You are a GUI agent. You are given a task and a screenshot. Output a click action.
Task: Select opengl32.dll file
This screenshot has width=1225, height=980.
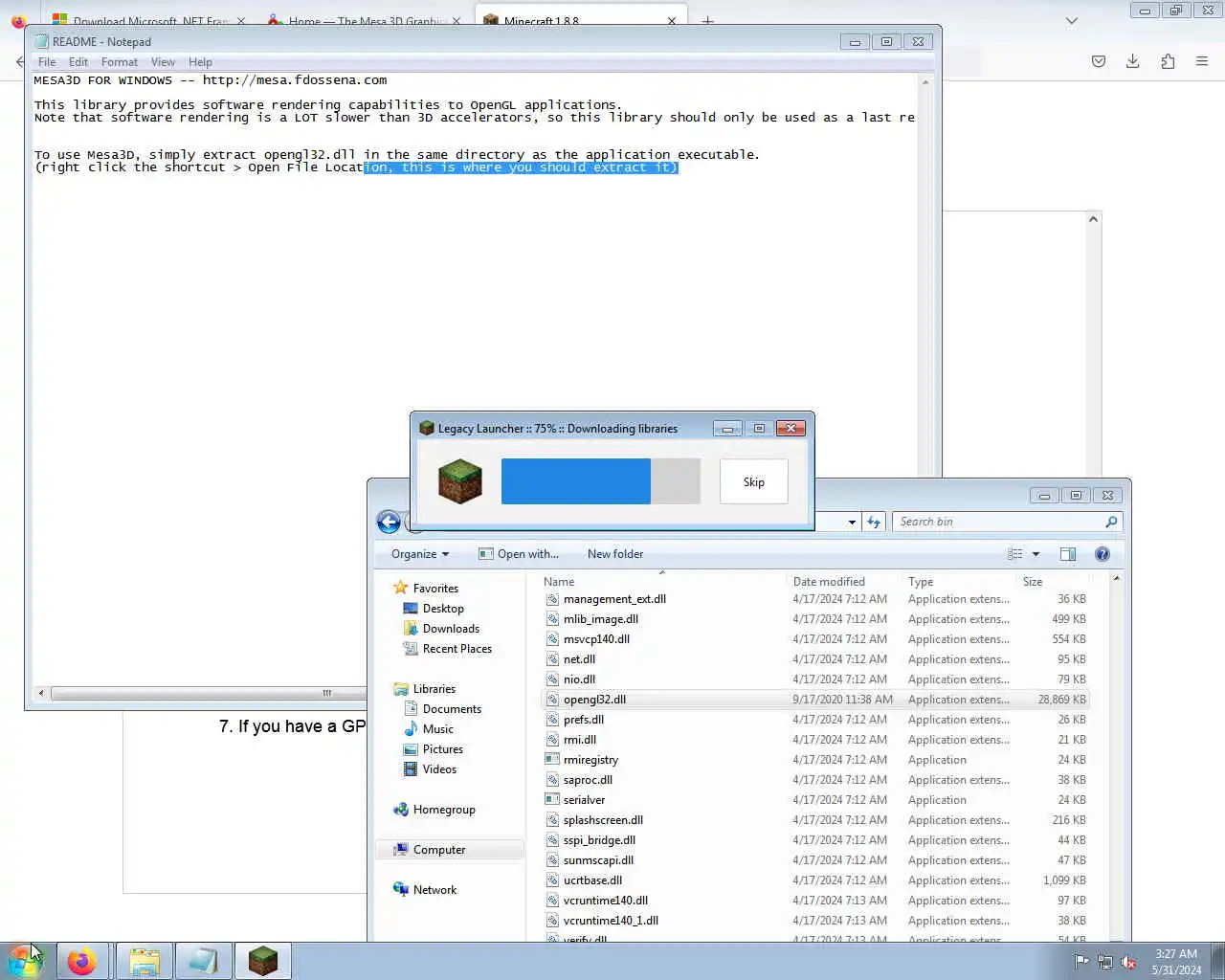814,700
